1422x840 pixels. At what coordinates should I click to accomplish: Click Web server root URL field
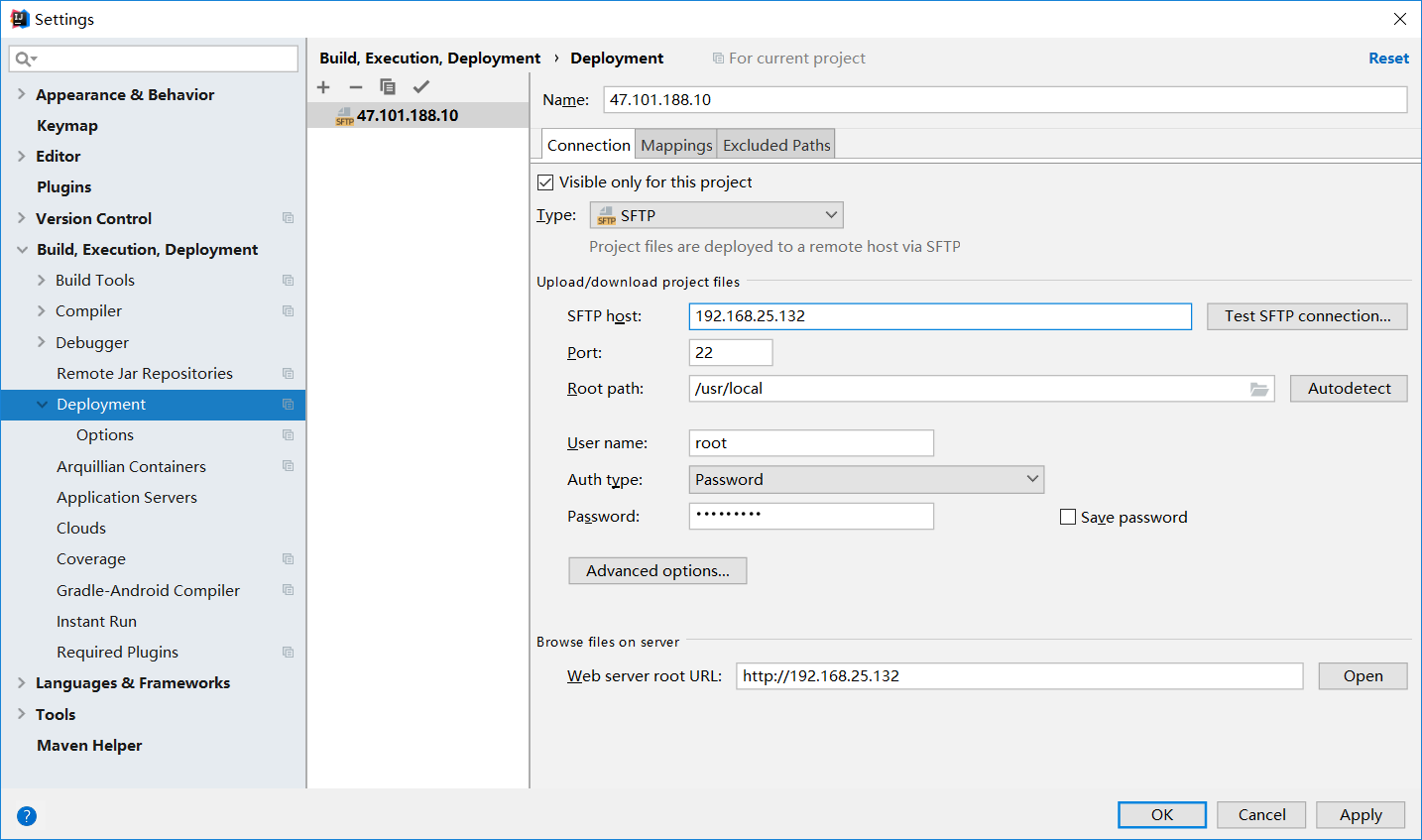1019,676
